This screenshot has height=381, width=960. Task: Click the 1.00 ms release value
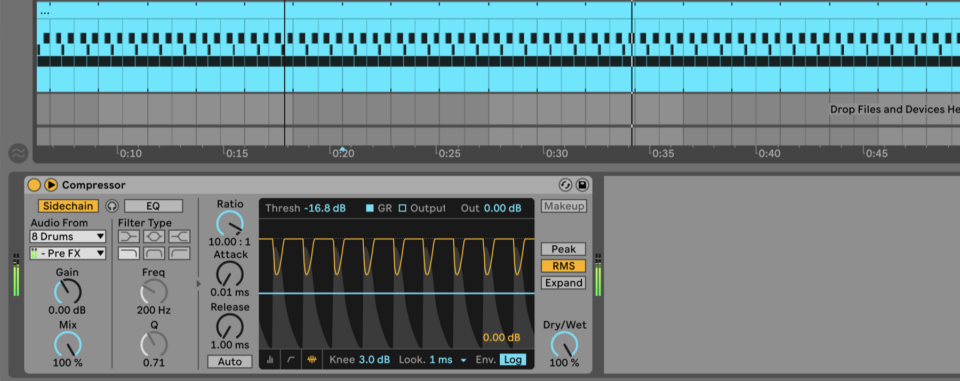tap(230, 345)
